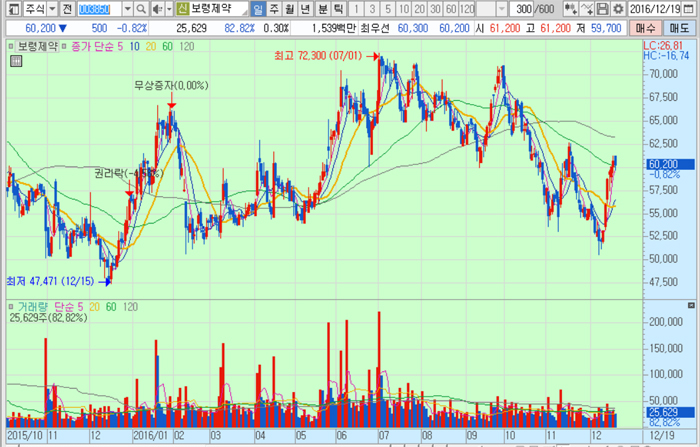700x447 pixels.
Task: Click the stock code search magnifier icon
Action: 141,8
